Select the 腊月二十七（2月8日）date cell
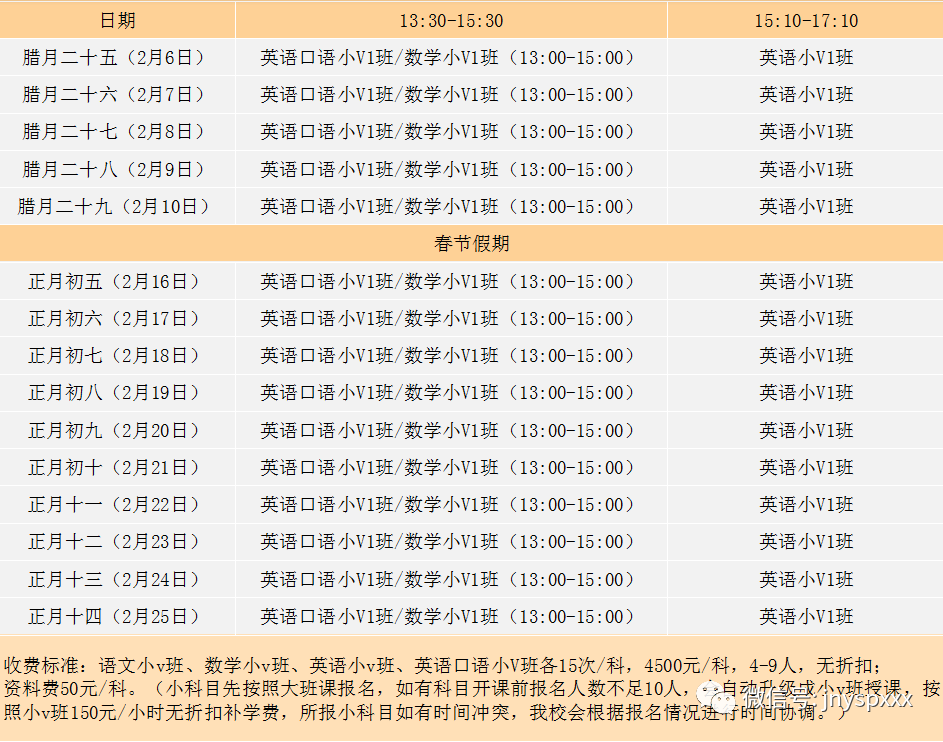 [x=118, y=132]
